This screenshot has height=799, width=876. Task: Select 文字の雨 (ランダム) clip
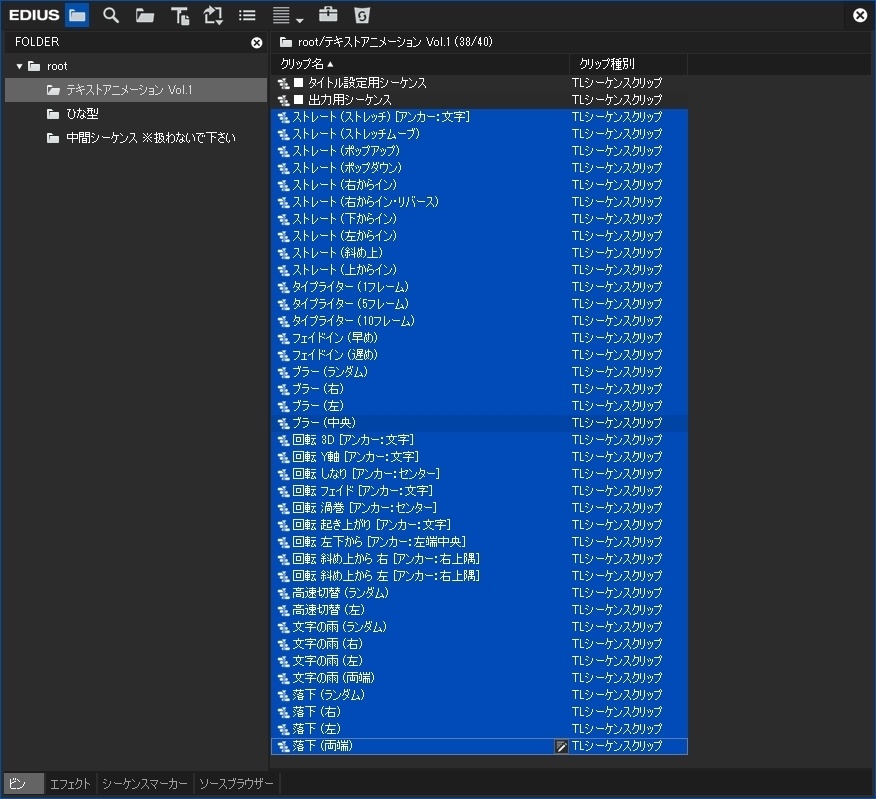pos(479,627)
